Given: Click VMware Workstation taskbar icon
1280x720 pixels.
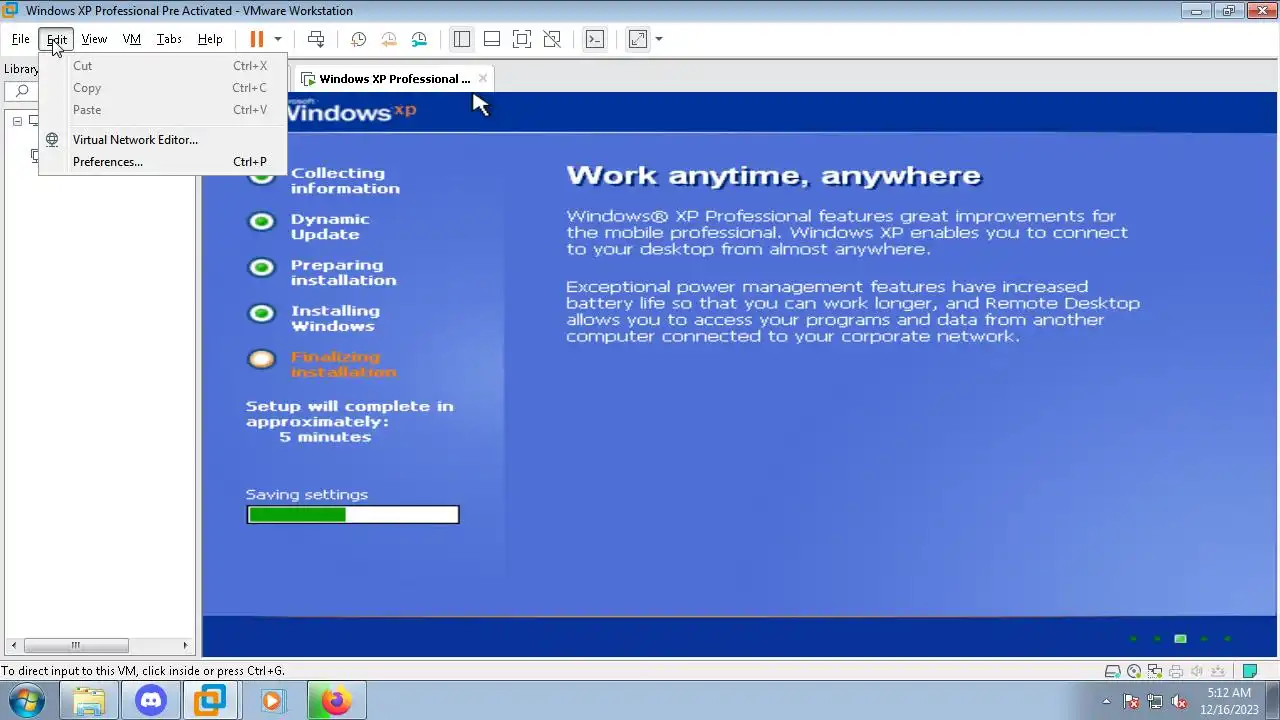Looking at the screenshot, I should click(x=211, y=701).
